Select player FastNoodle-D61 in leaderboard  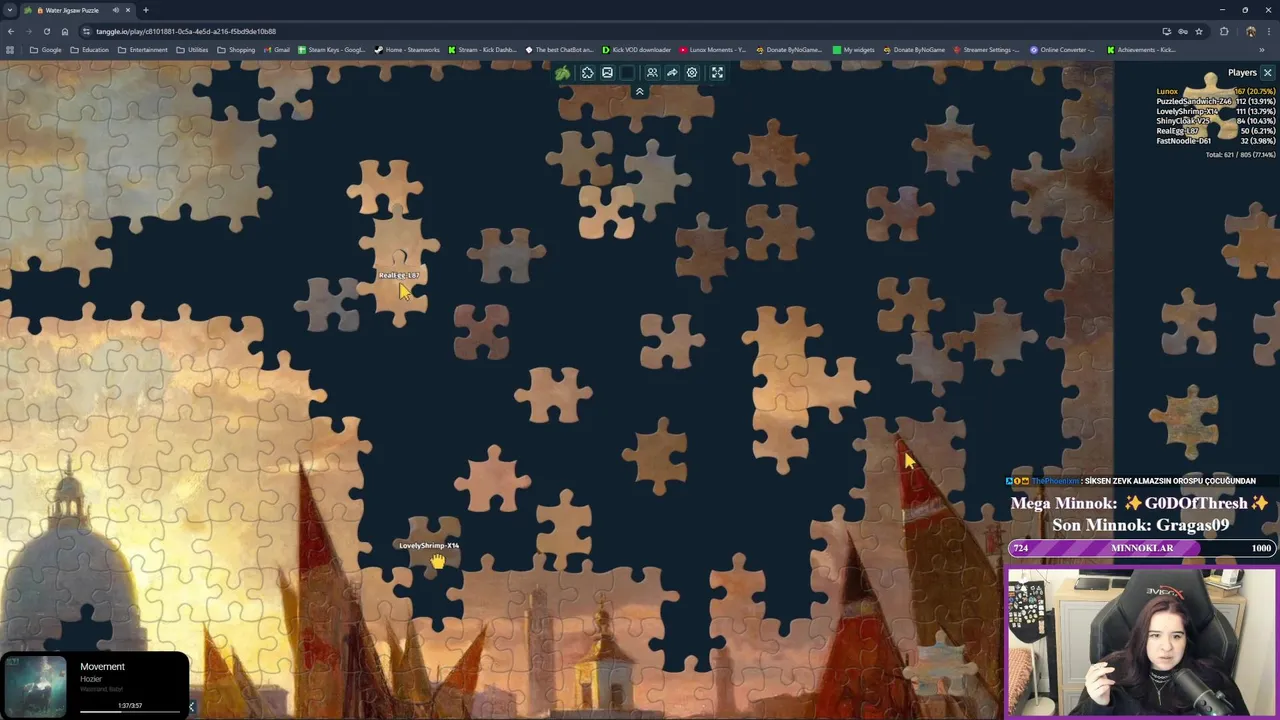1215,141
